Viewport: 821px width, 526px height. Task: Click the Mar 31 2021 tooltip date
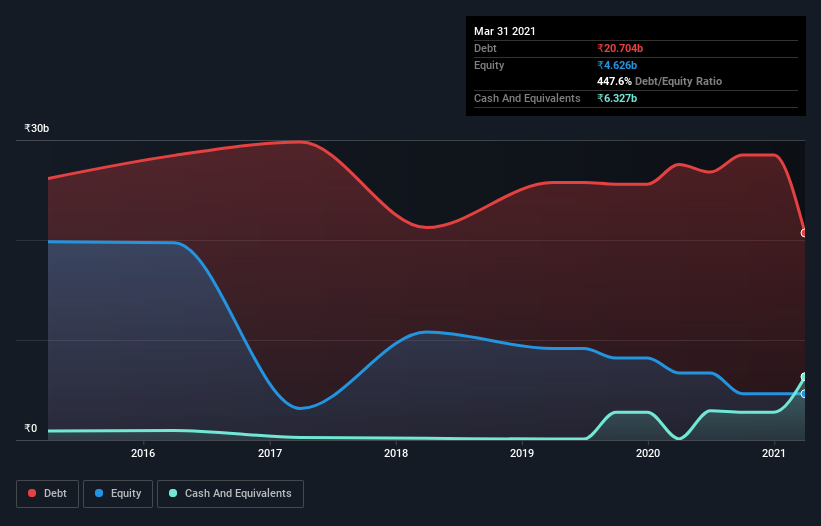505,31
